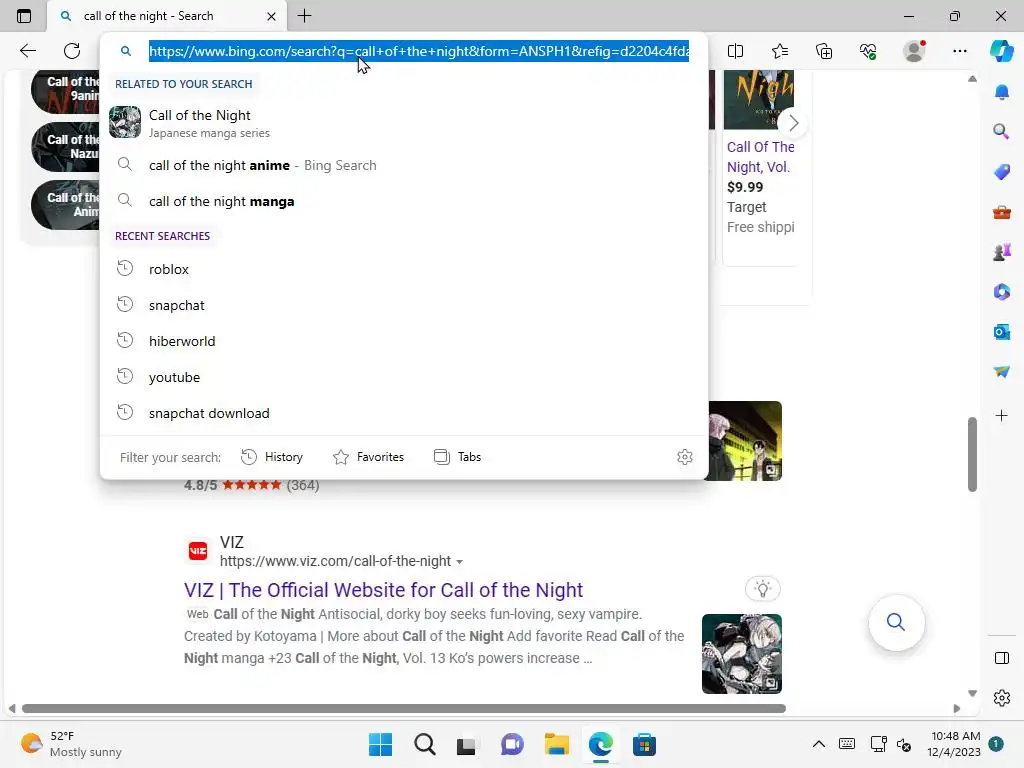Choose recent search 'roblox'

point(404,269)
